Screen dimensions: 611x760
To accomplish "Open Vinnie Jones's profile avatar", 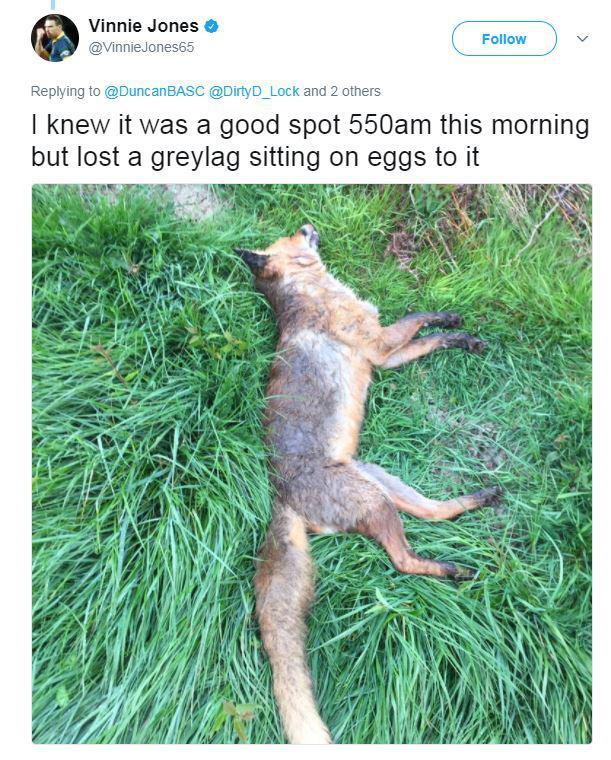I will pyautogui.click(x=55, y=38).
